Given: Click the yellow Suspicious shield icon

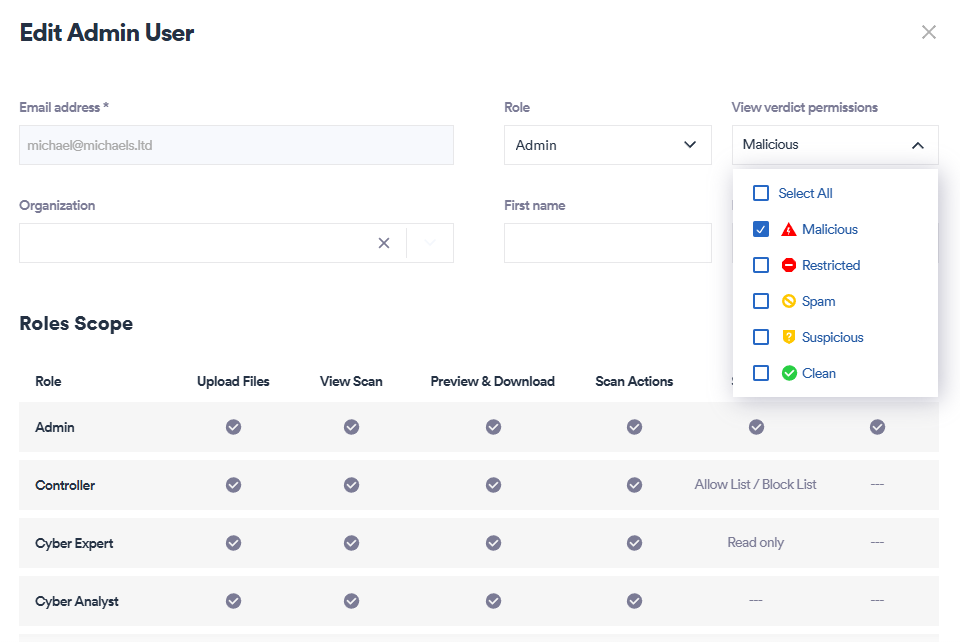Looking at the screenshot, I should click(x=788, y=337).
